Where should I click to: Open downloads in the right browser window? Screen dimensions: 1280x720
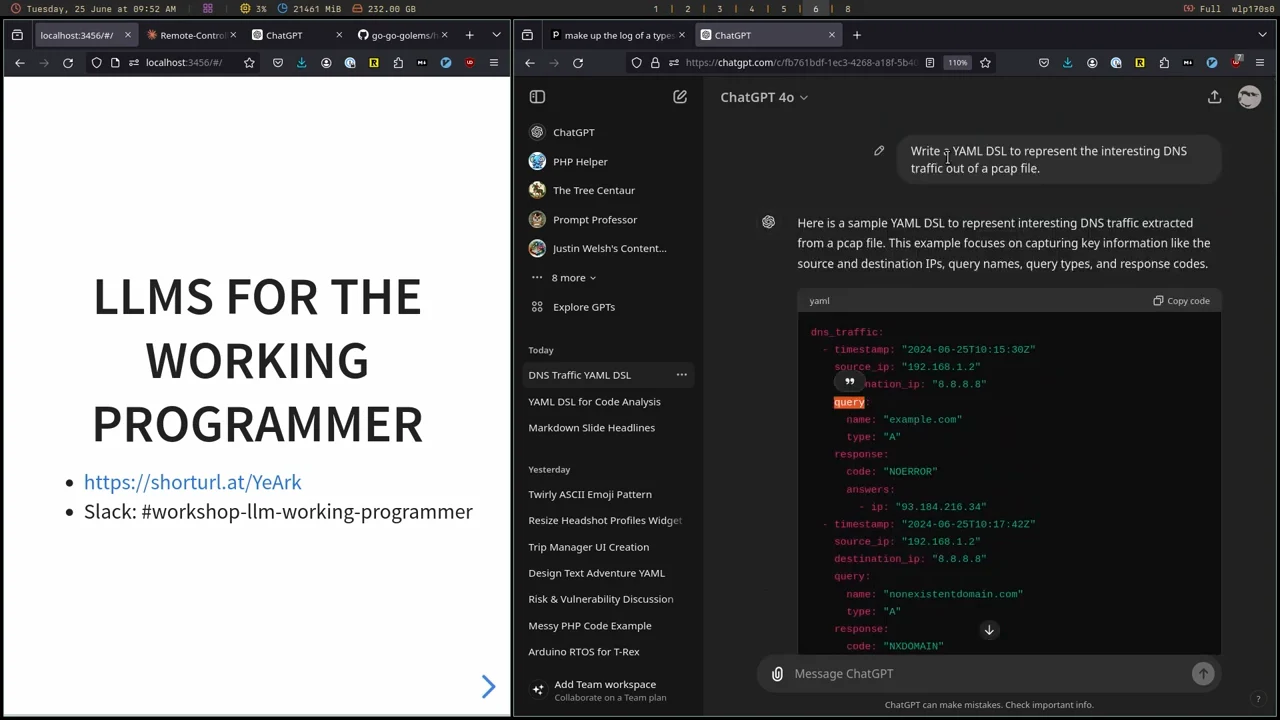[x=1067, y=63]
